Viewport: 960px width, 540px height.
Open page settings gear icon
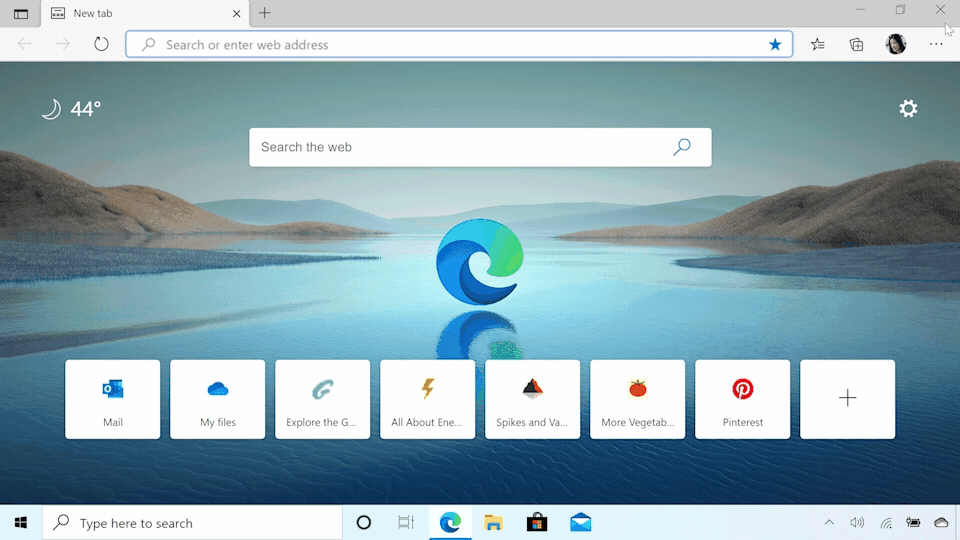[x=908, y=109]
